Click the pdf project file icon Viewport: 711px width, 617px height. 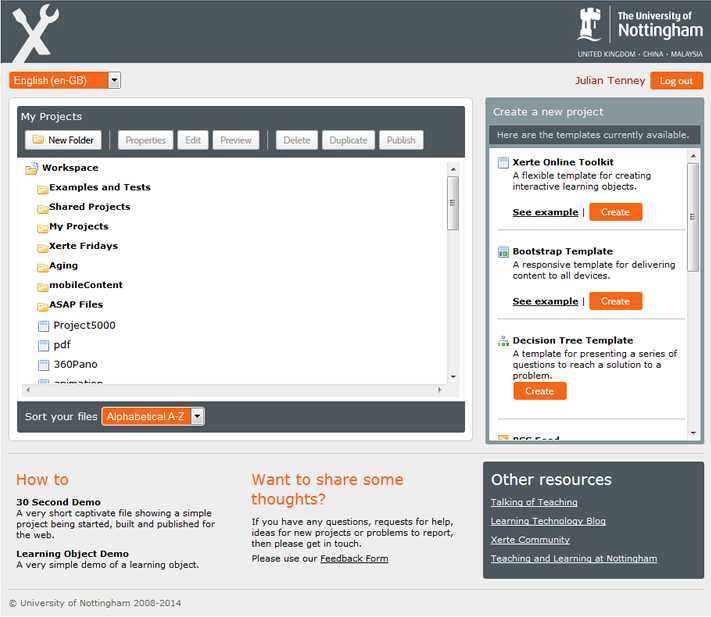(x=44, y=345)
